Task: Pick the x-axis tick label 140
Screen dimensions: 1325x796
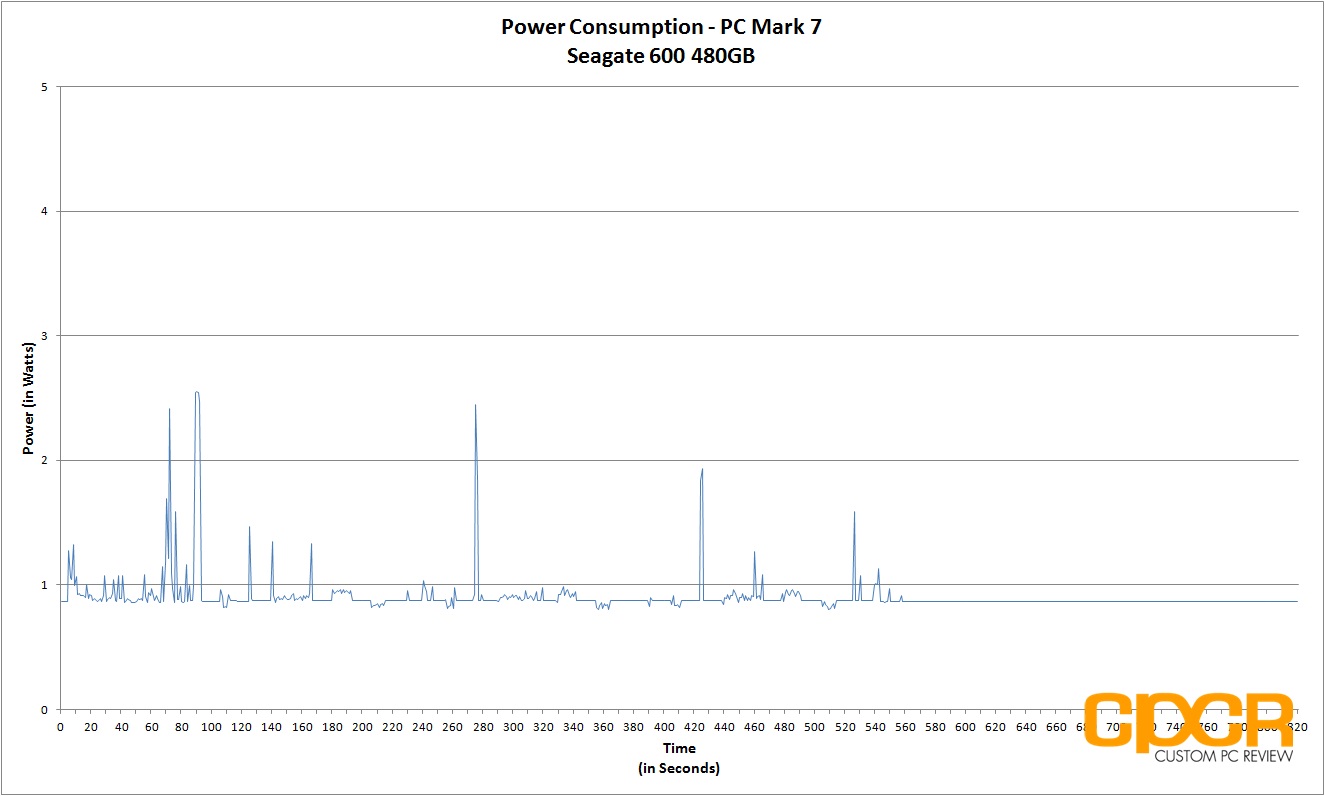Action: coord(272,726)
